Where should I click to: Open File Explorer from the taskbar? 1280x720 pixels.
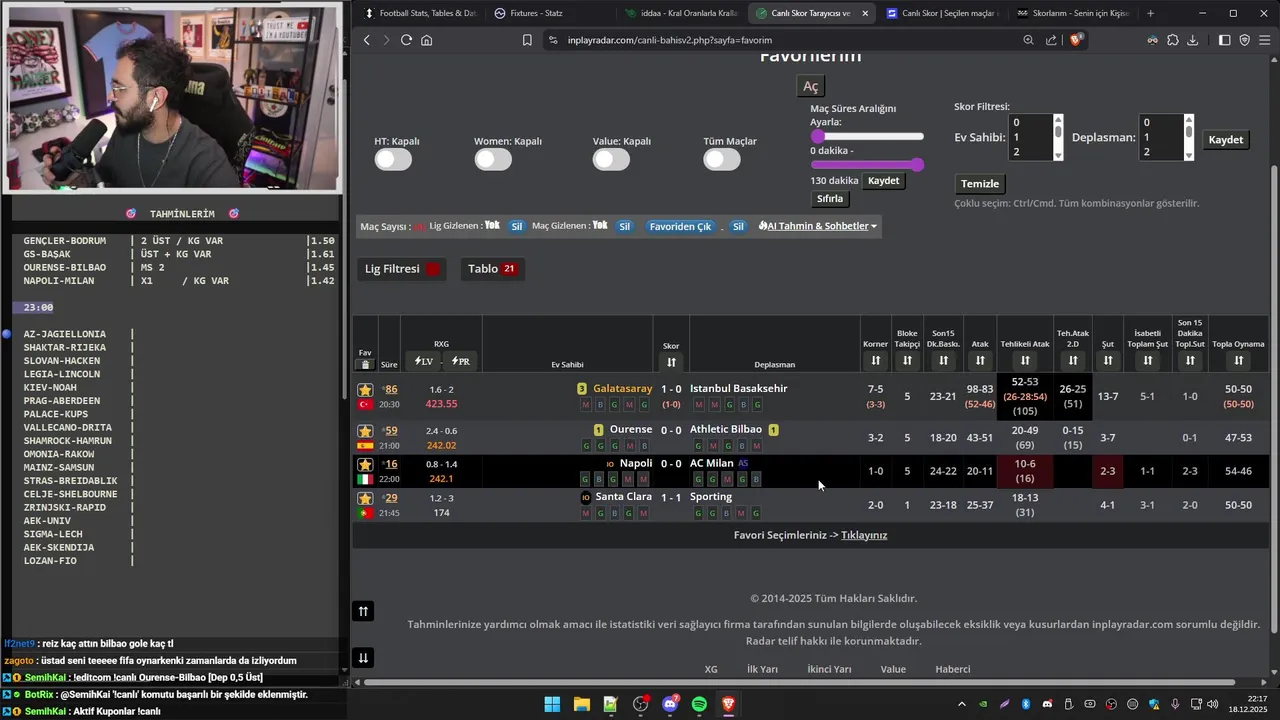pyautogui.click(x=581, y=705)
